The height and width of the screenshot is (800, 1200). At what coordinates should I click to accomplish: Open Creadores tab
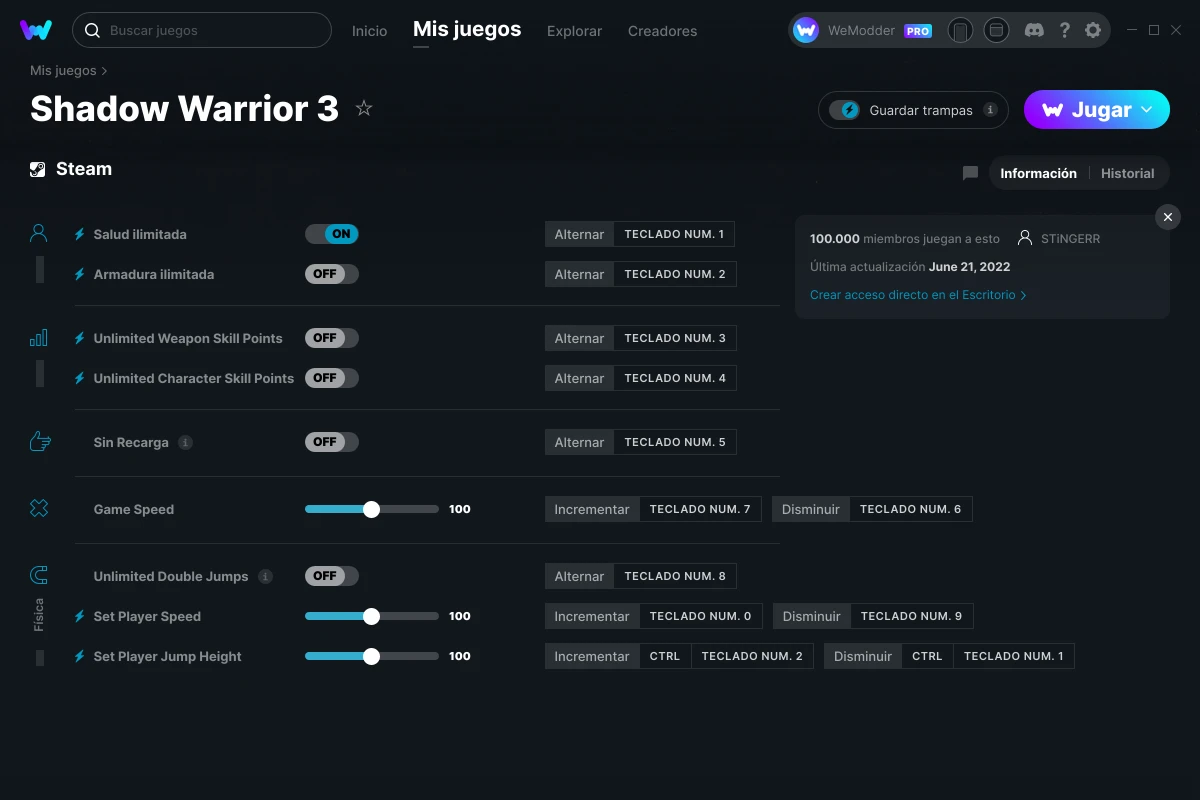662,31
